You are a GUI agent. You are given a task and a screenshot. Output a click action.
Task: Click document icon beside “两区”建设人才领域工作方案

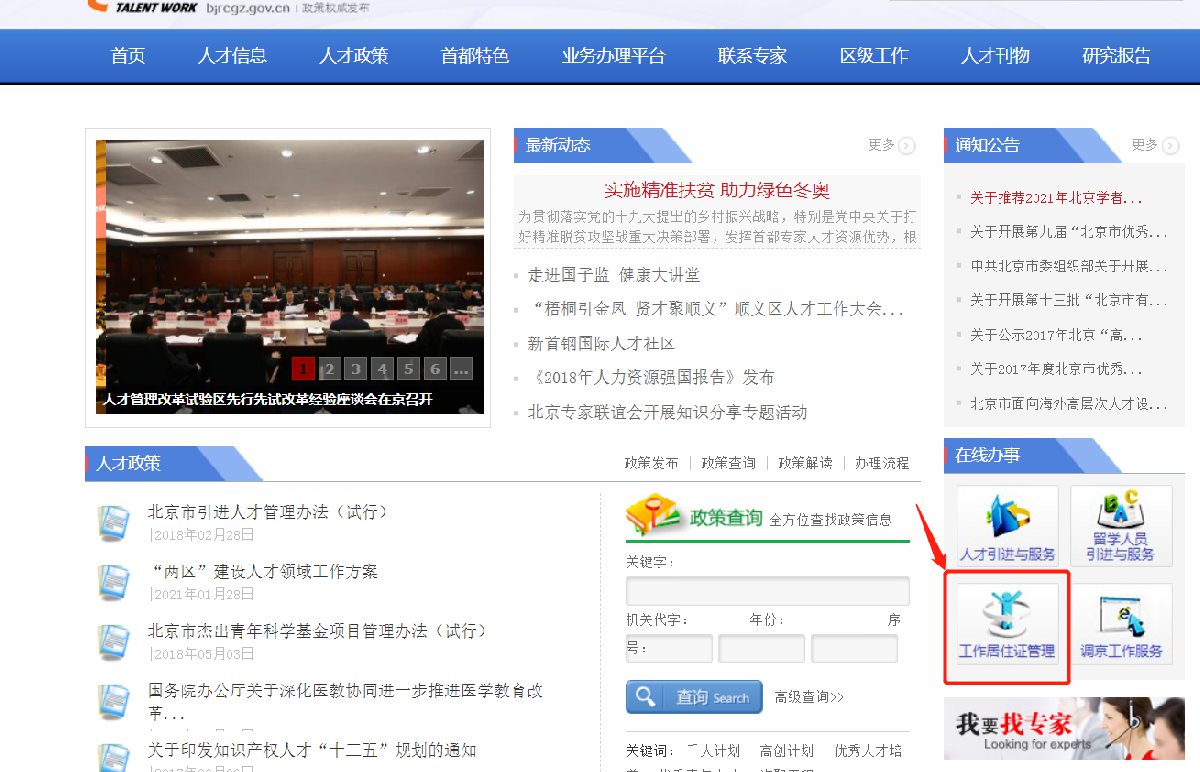(114, 582)
